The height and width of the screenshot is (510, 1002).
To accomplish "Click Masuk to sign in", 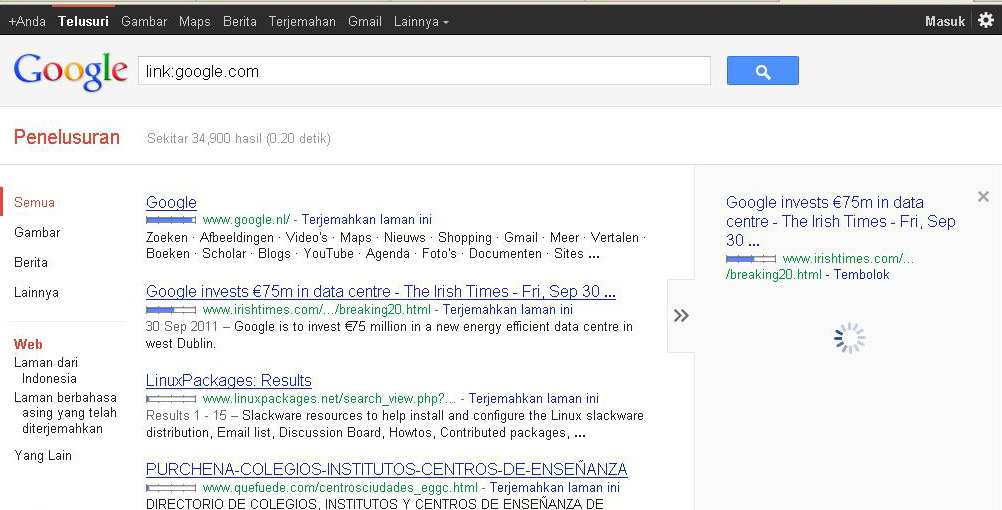I will point(944,22).
